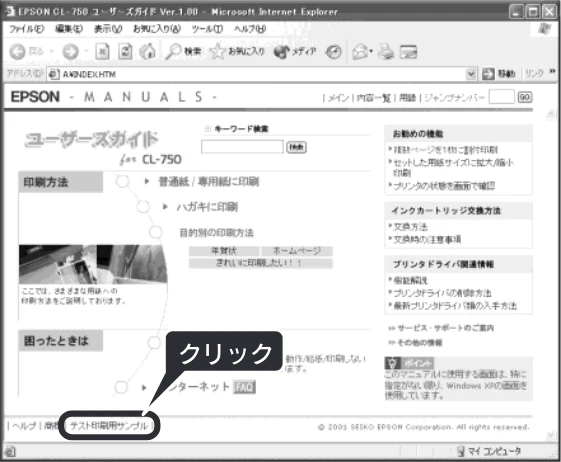Open the Search (検索) toolbar button
The image size is (561, 462).
183,52
